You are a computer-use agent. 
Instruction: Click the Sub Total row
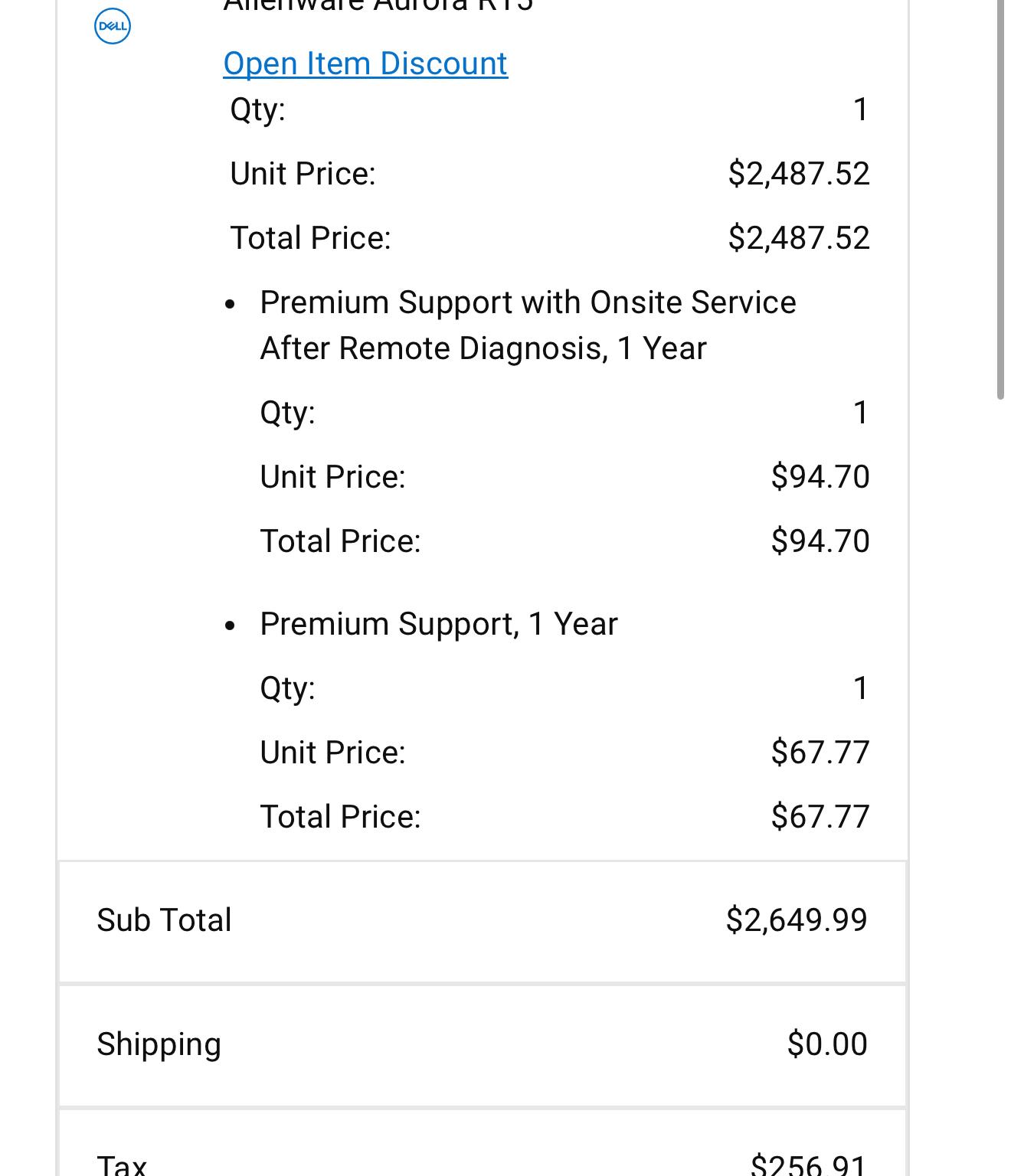click(483, 920)
